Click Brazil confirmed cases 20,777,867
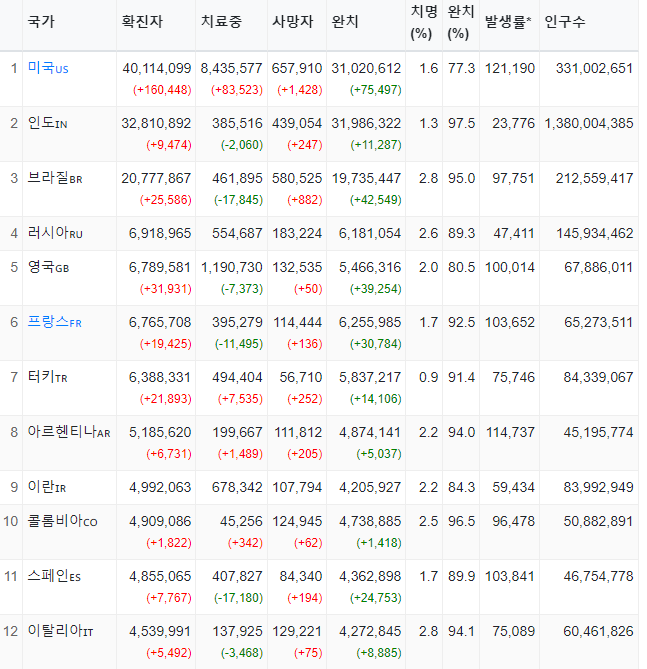647x669 pixels. pyautogui.click(x=156, y=178)
